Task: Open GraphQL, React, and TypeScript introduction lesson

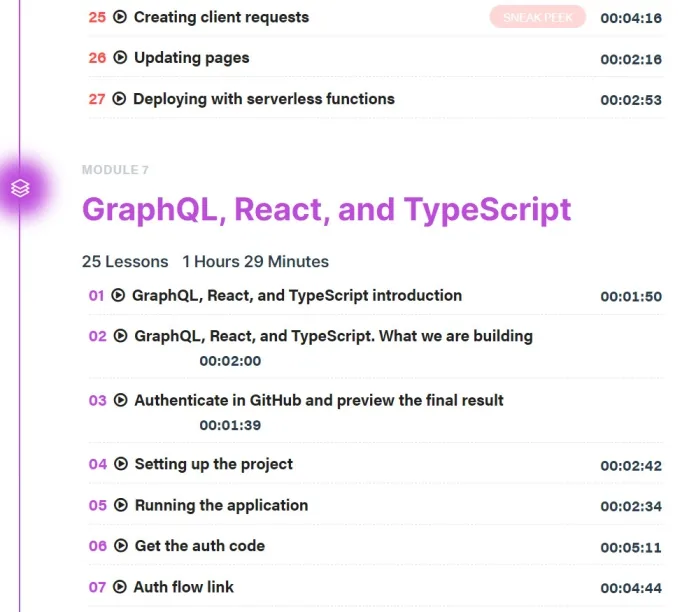Action: click(x=297, y=295)
